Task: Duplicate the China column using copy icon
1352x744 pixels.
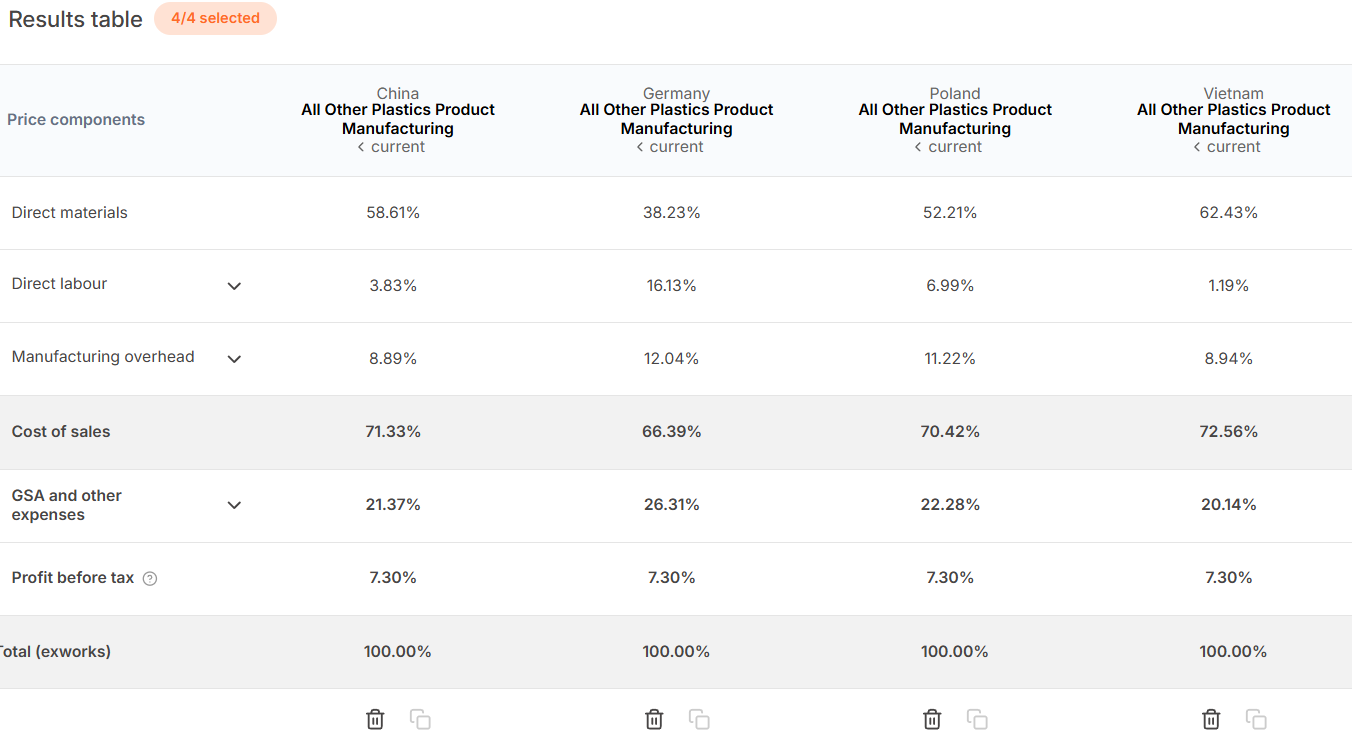Action: [x=421, y=719]
